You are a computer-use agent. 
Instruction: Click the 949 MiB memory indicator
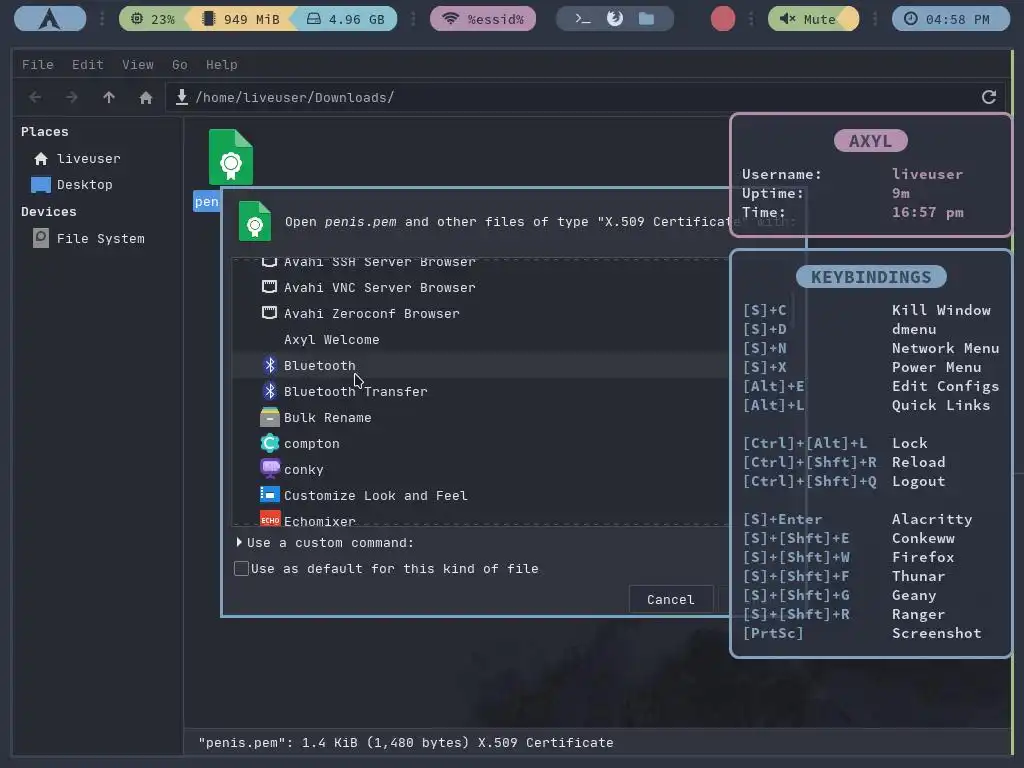242,19
